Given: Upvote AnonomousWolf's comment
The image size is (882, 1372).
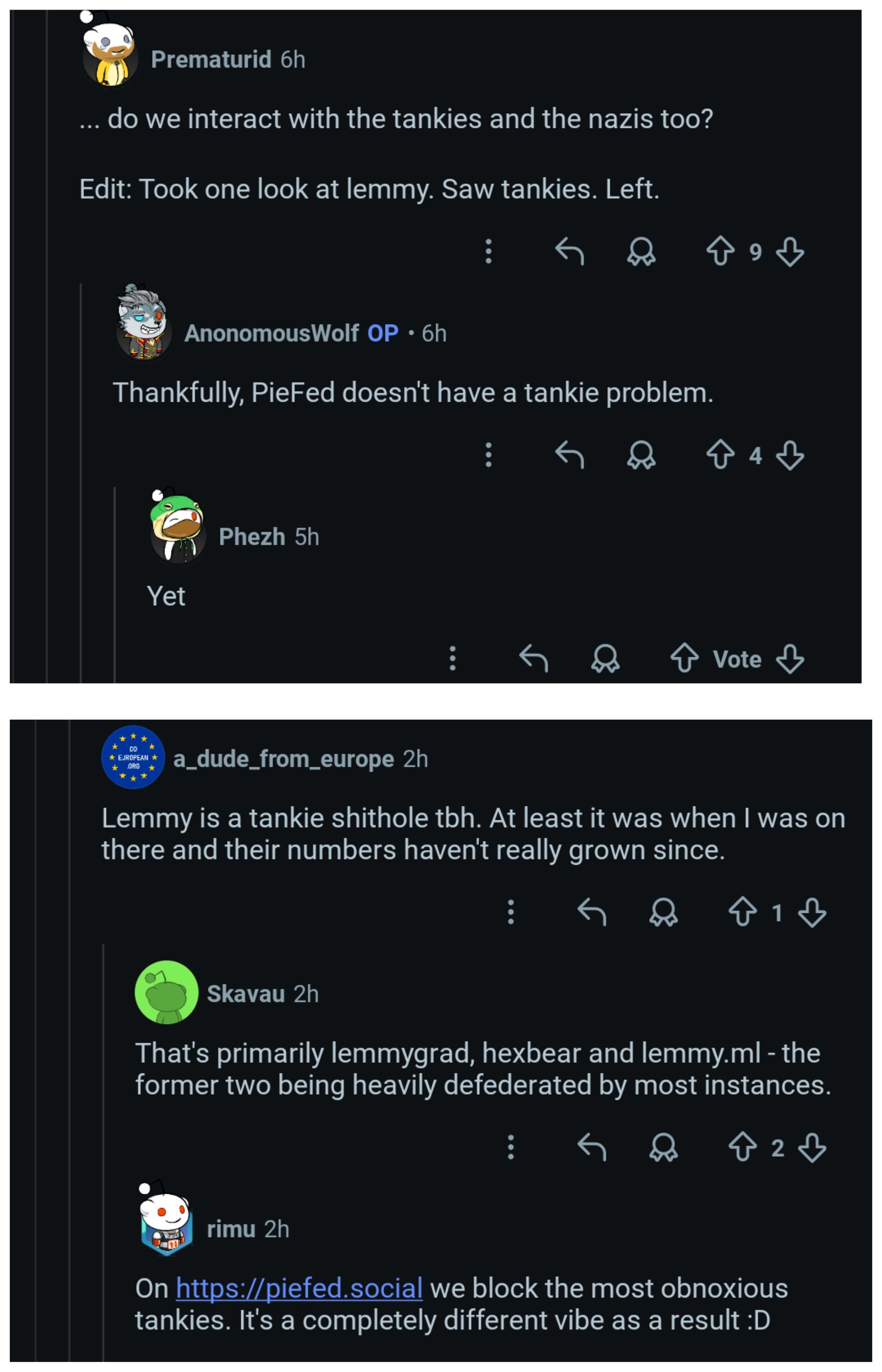Looking at the screenshot, I should click(x=720, y=455).
